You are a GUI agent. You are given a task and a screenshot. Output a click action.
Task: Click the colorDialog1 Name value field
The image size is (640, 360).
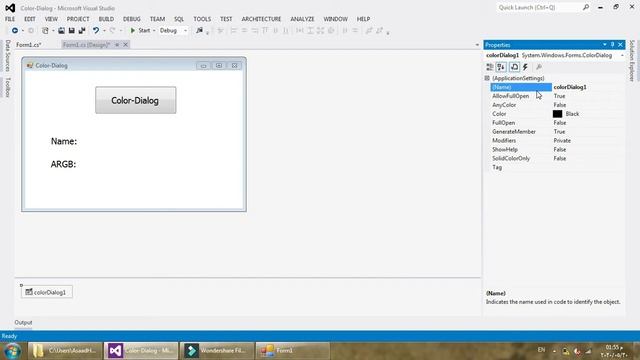click(x=588, y=87)
